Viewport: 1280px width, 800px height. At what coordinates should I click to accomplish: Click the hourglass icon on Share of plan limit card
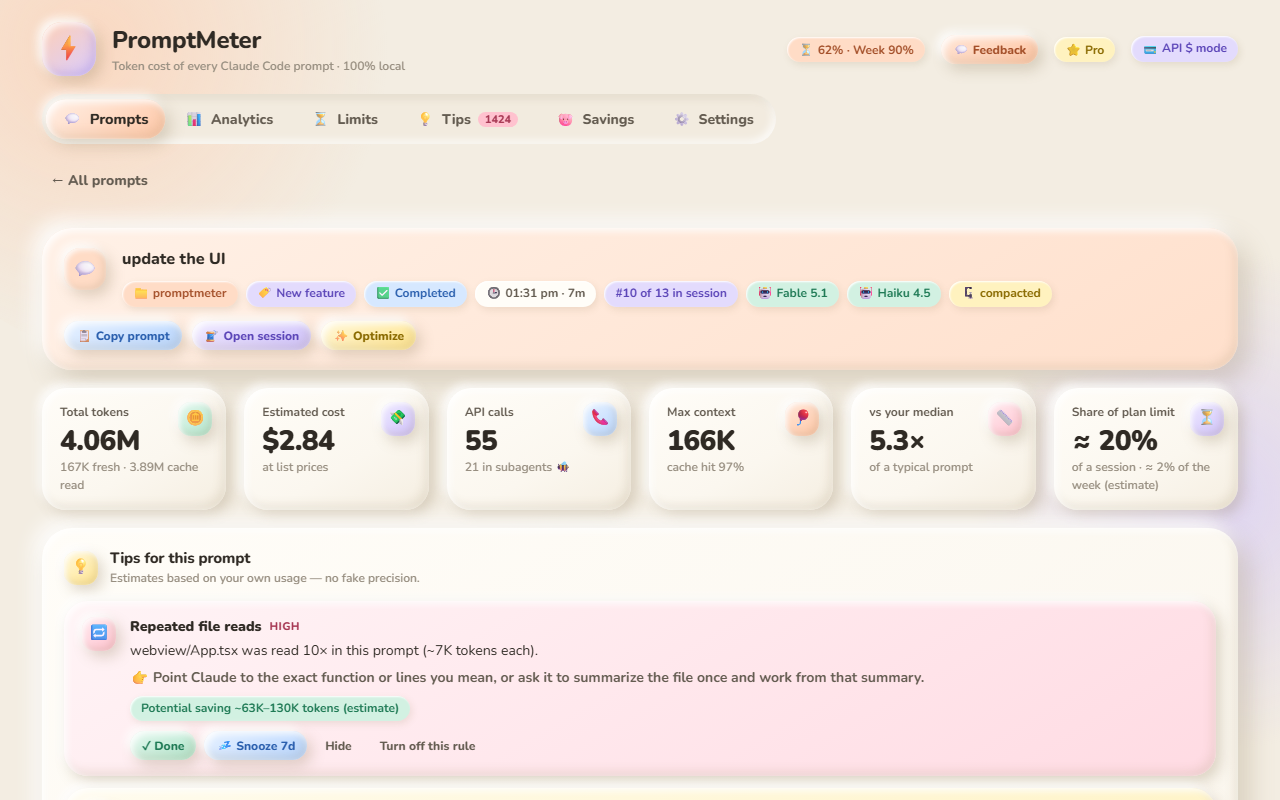coord(1207,419)
